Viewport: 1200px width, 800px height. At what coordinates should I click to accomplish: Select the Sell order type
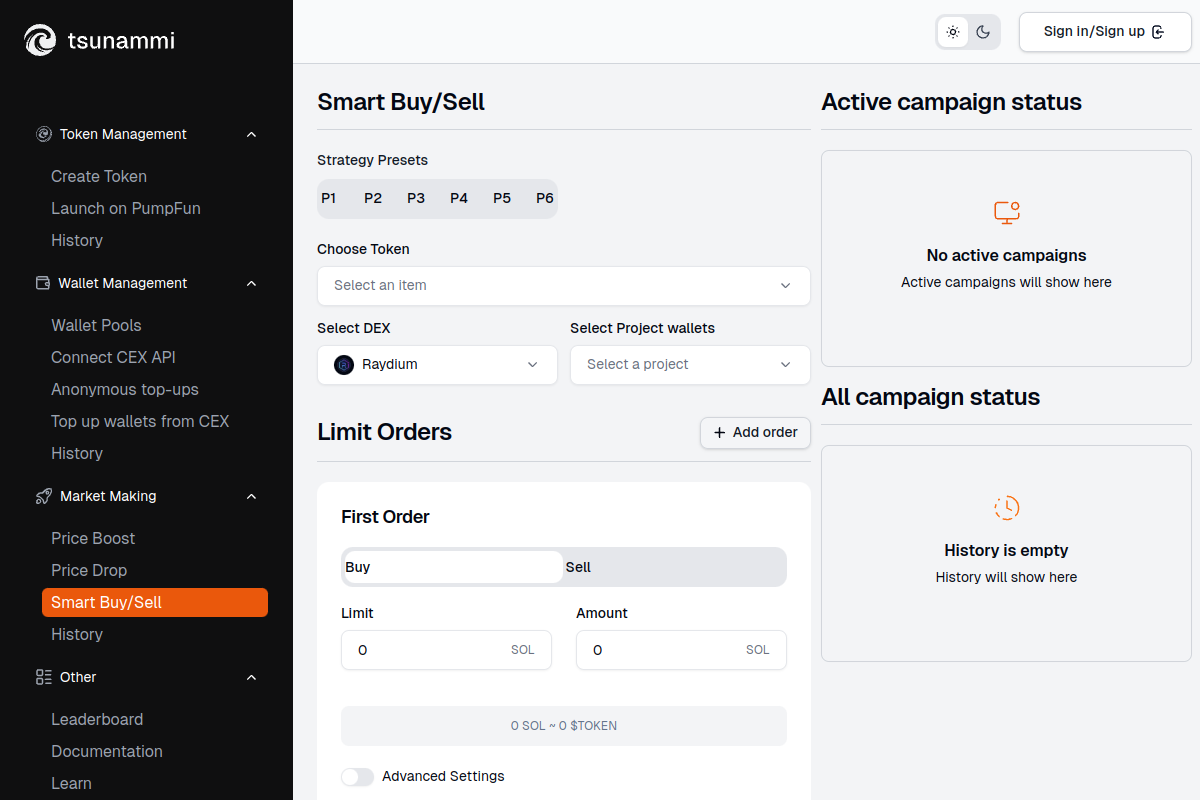click(675, 567)
